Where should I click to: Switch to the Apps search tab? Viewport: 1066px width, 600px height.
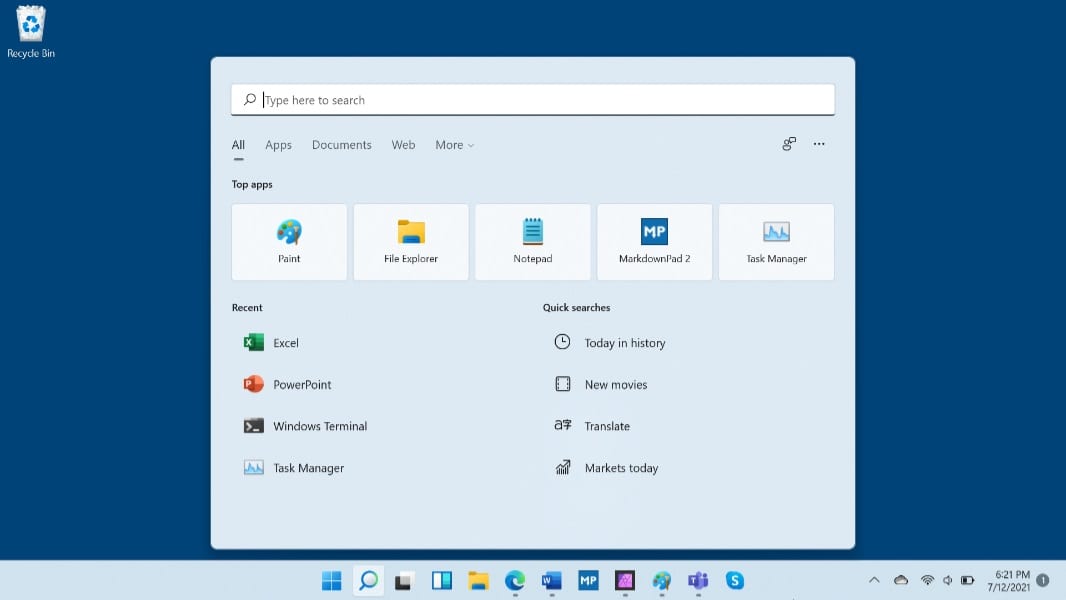coord(278,145)
